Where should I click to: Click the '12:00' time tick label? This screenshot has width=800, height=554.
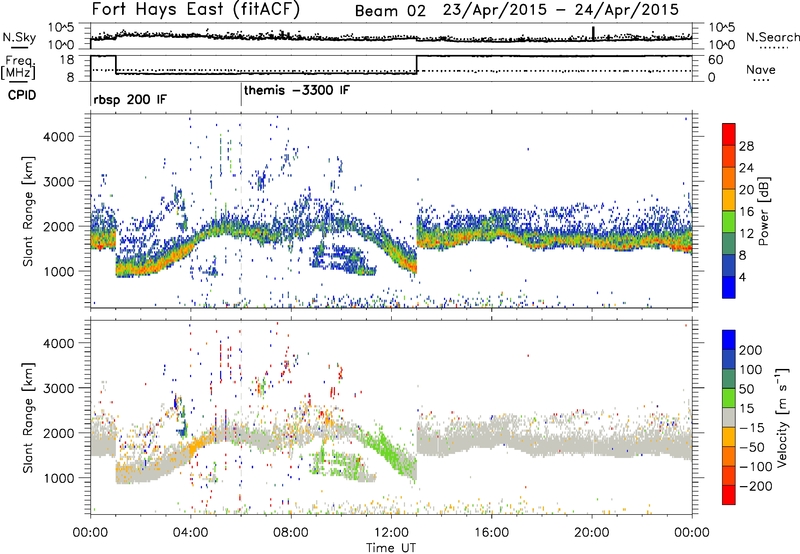click(x=391, y=533)
